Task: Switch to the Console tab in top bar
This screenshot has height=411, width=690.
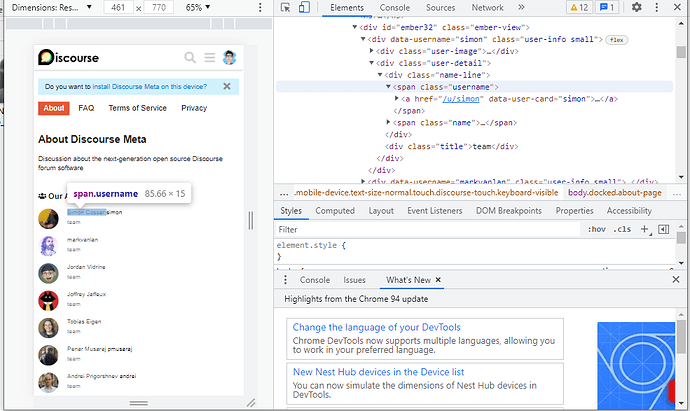Action: pos(395,7)
